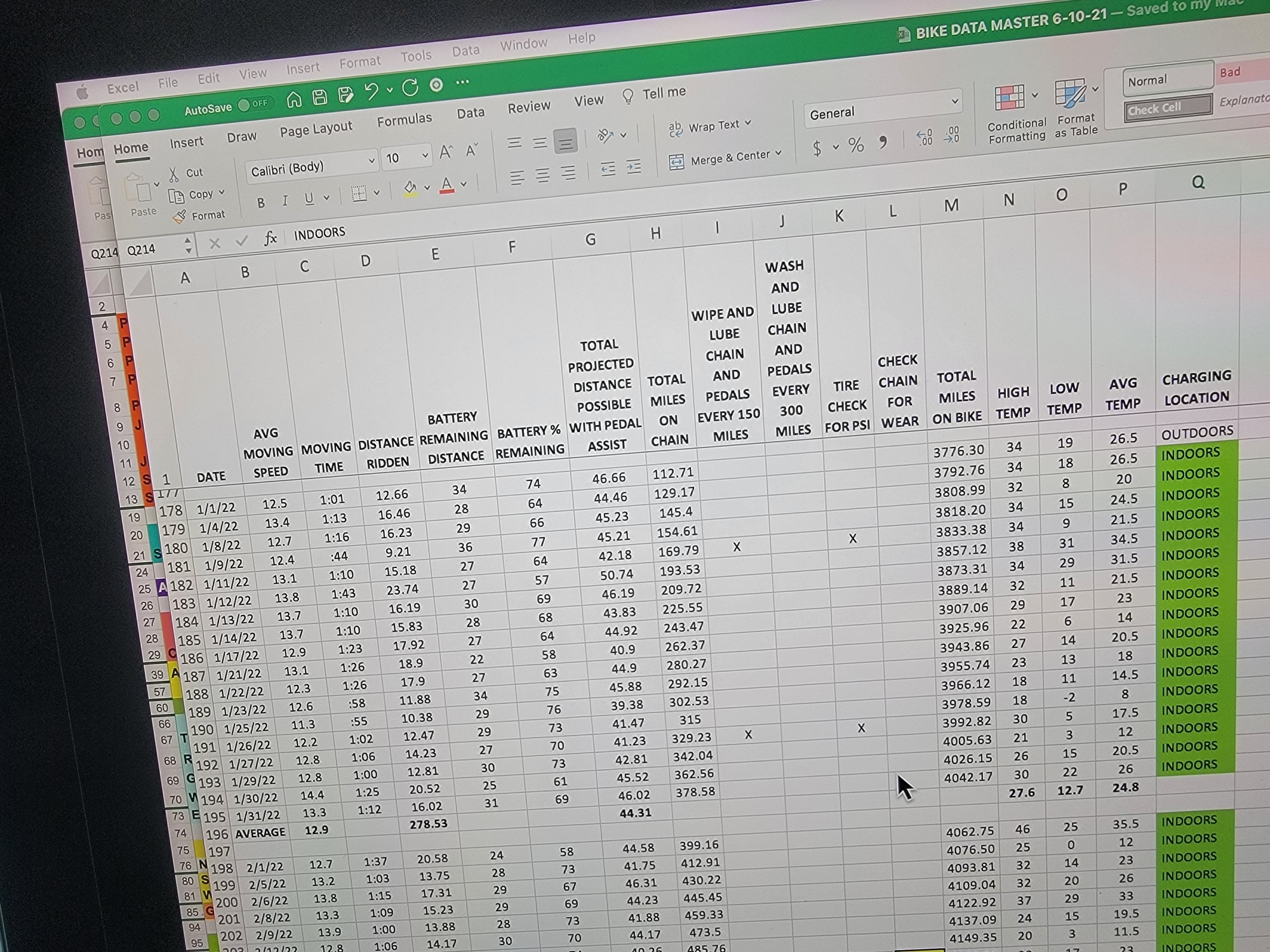
Task: Apply Bold formatting
Action: (x=260, y=203)
